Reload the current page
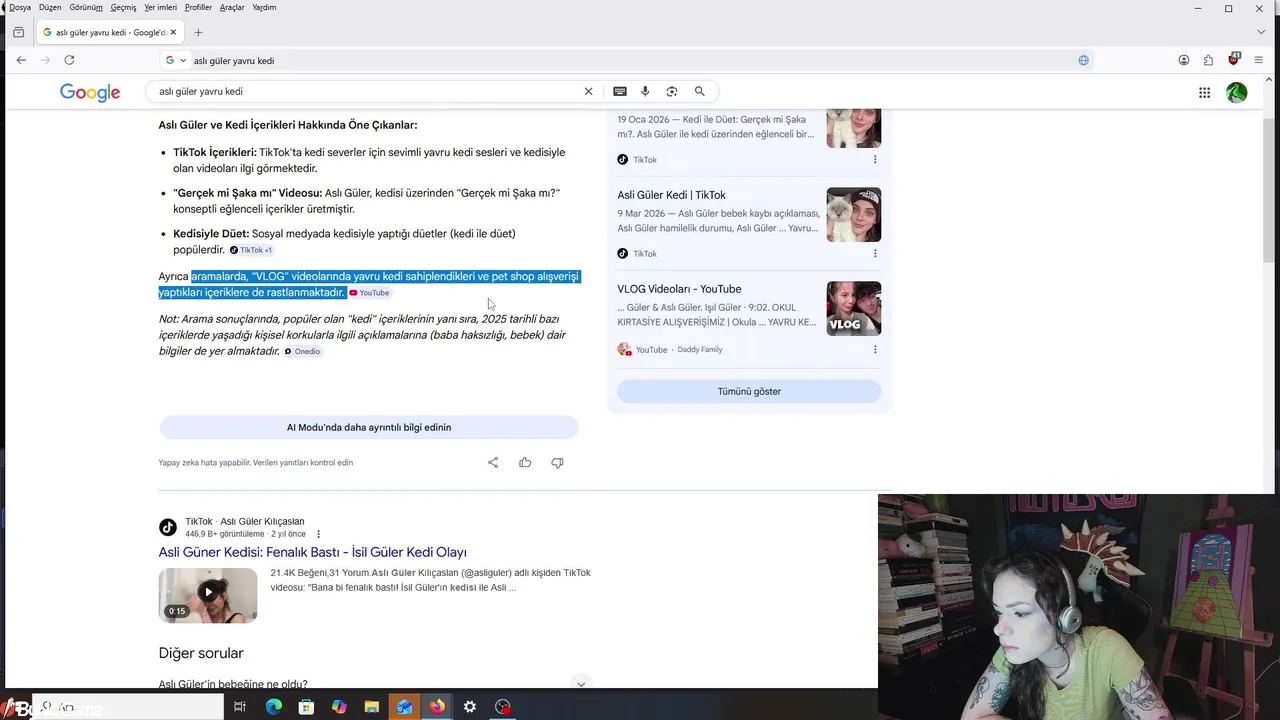 click(69, 60)
